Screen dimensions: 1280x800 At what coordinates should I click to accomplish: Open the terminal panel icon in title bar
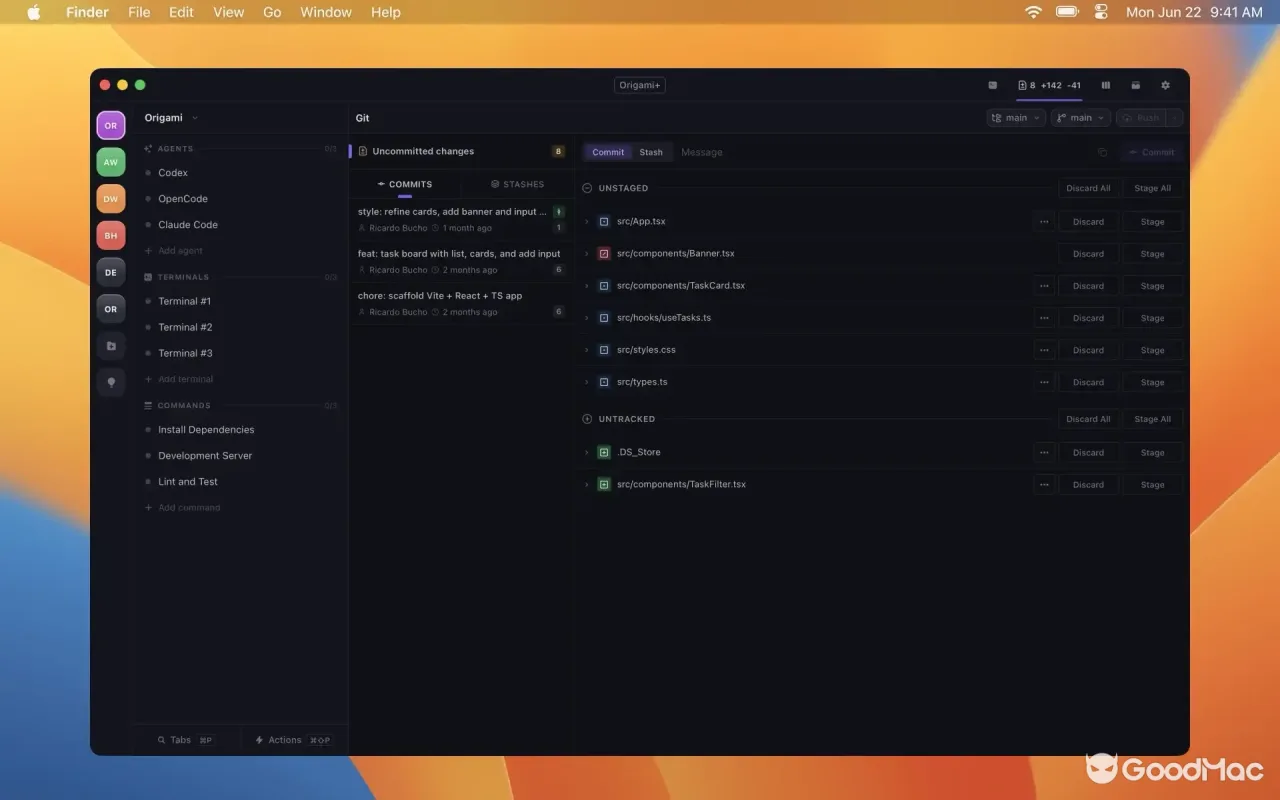point(992,85)
